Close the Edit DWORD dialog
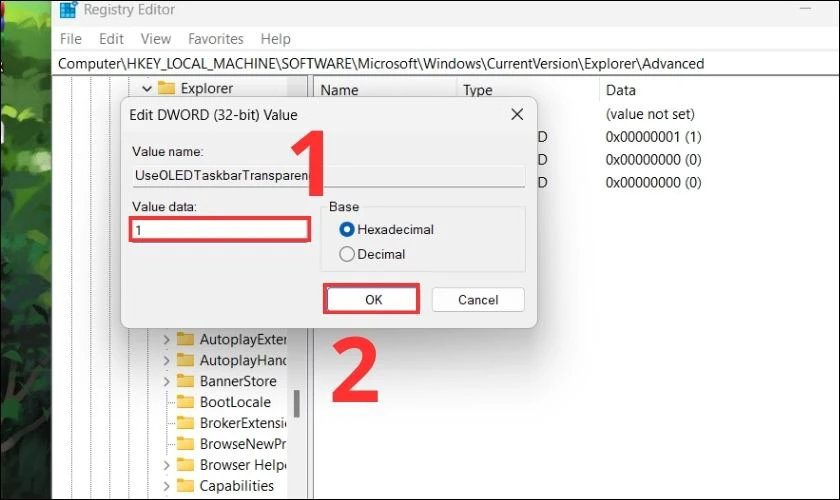The height and width of the screenshot is (500, 840). coord(517,114)
